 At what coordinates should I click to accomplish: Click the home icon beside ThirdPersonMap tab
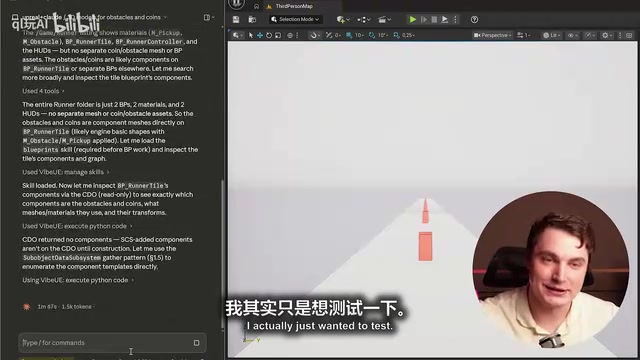pyautogui.click(x=256, y=6)
